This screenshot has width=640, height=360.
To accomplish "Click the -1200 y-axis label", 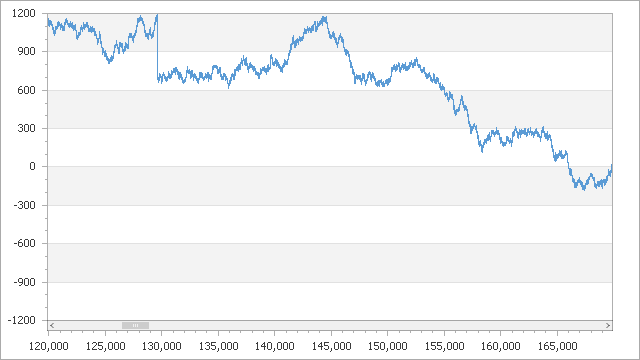I will coord(22,320).
